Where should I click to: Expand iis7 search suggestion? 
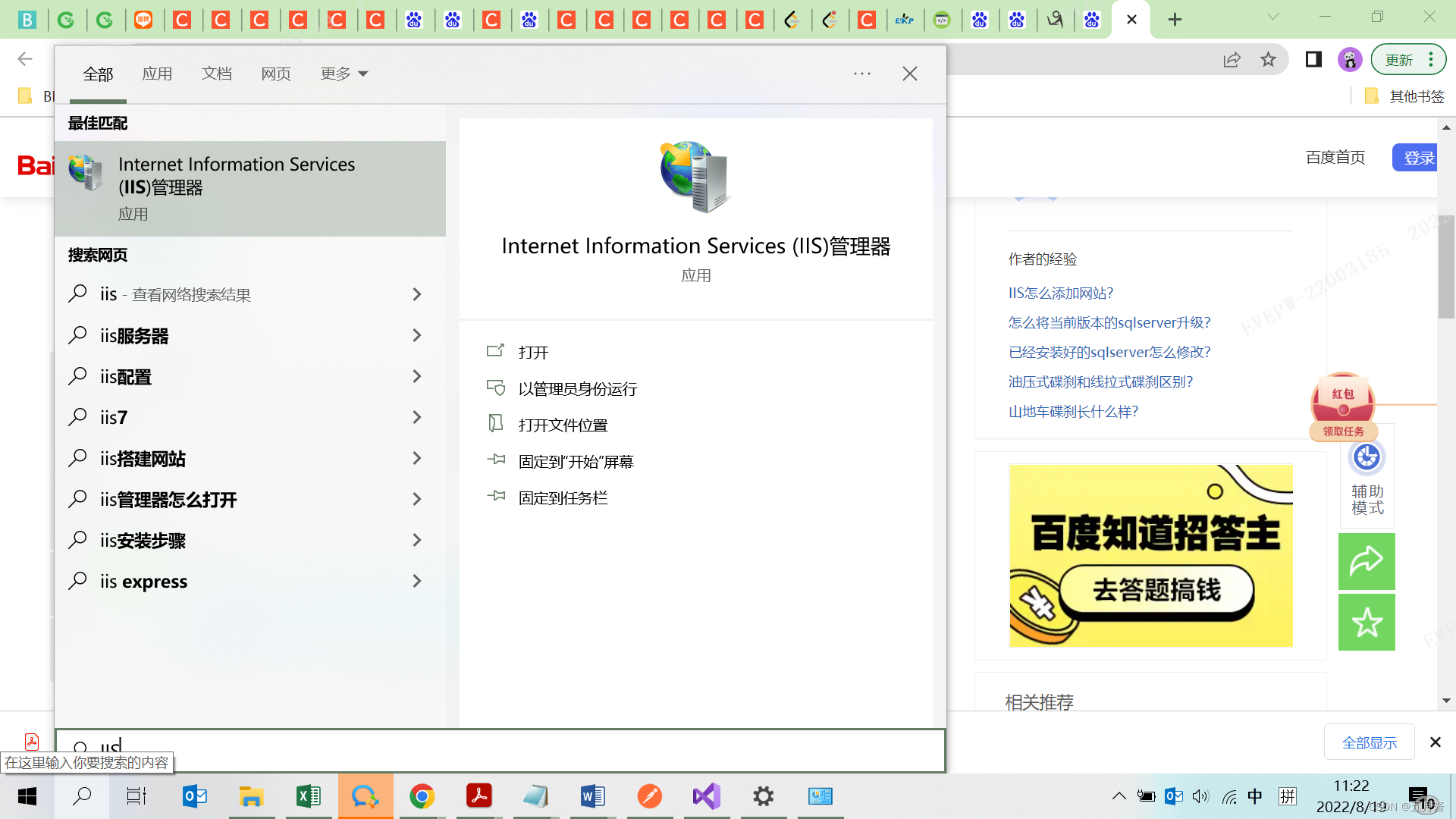click(x=417, y=417)
